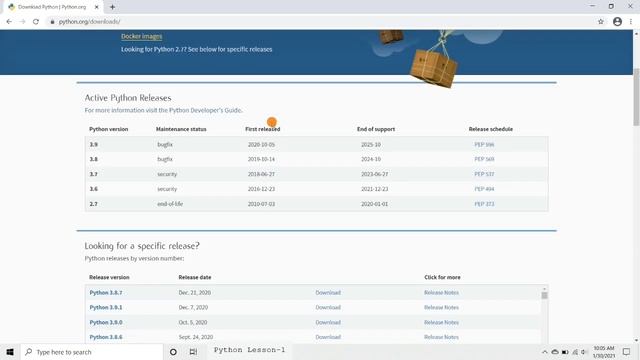
Task: Open the Python 3.9.1 release link
Action: click(106, 307)
